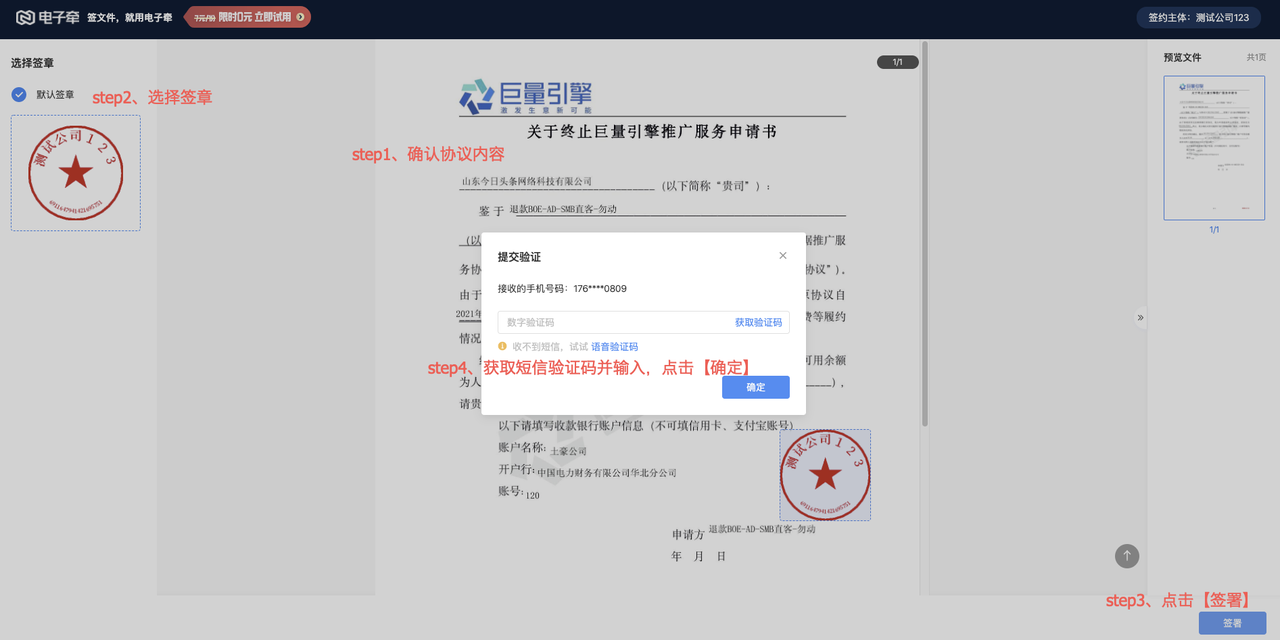Click the document title 关于终止巨量引擎推广服务申请书
1280x640 pixels.
click(x=652, y=131)
